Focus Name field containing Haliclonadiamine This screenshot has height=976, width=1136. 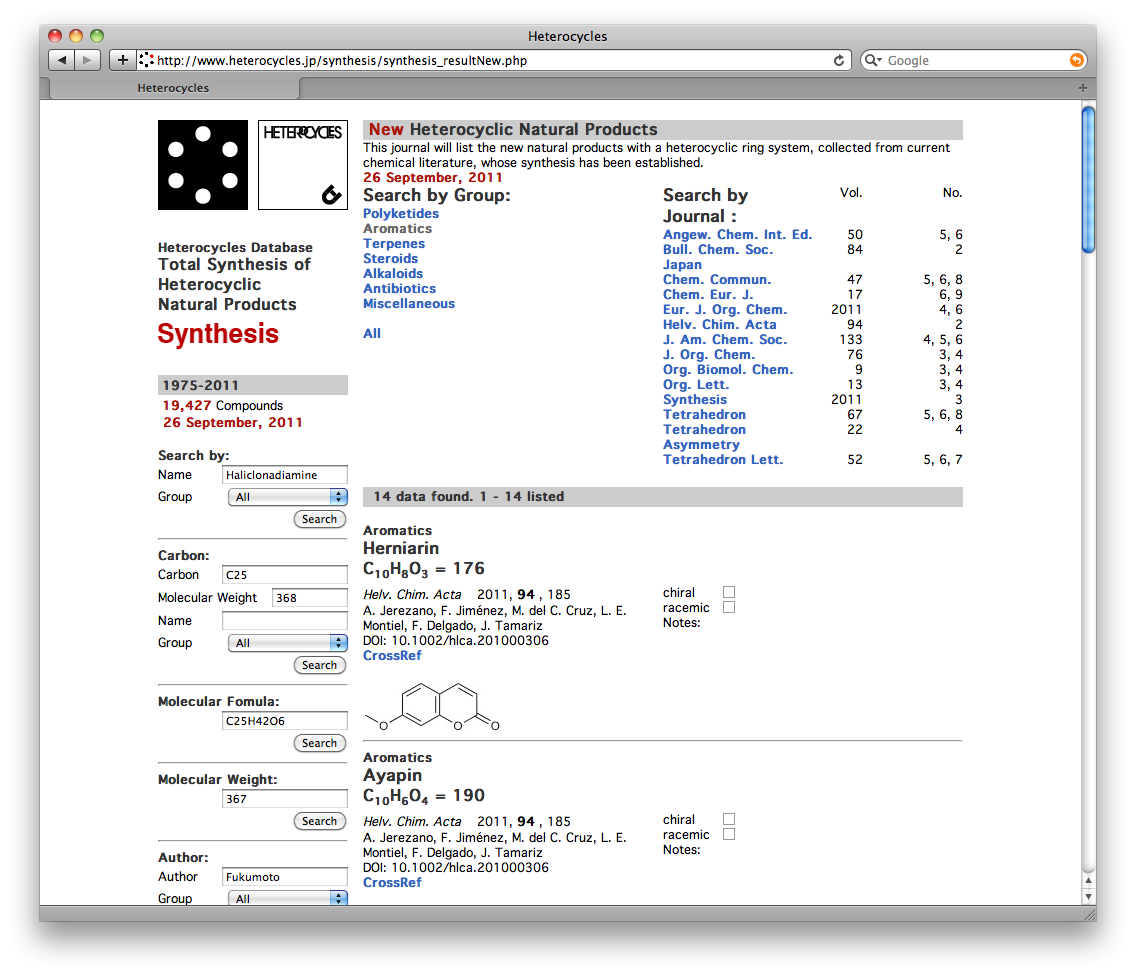285,475
